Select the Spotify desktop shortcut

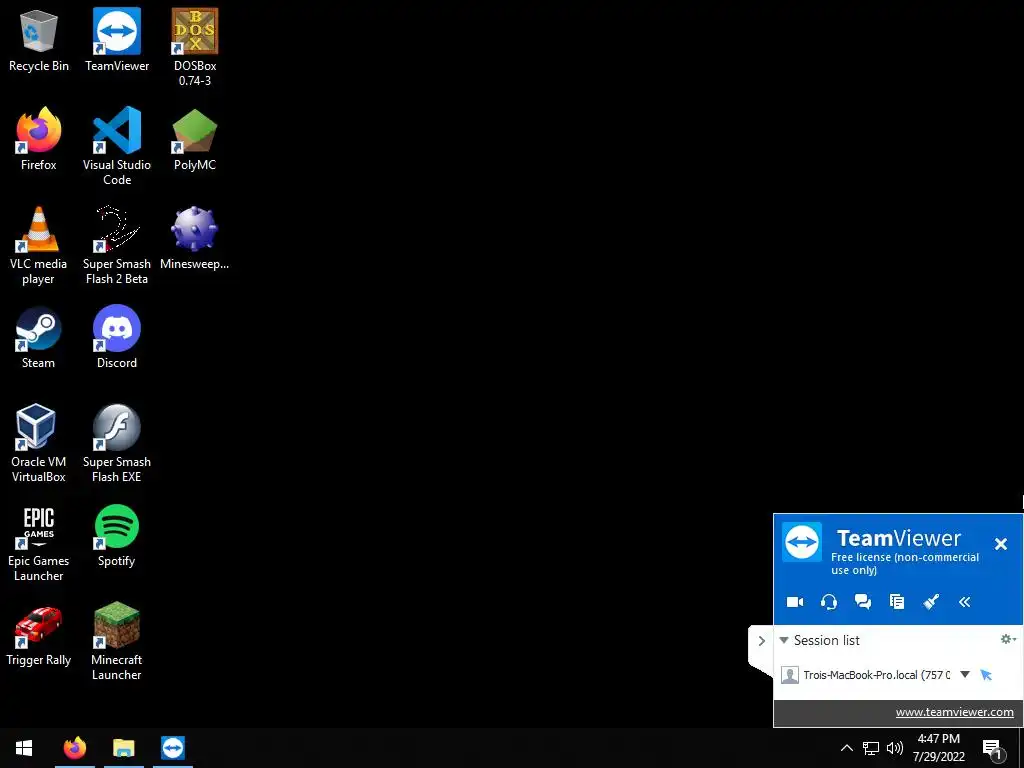coord(117,536)
